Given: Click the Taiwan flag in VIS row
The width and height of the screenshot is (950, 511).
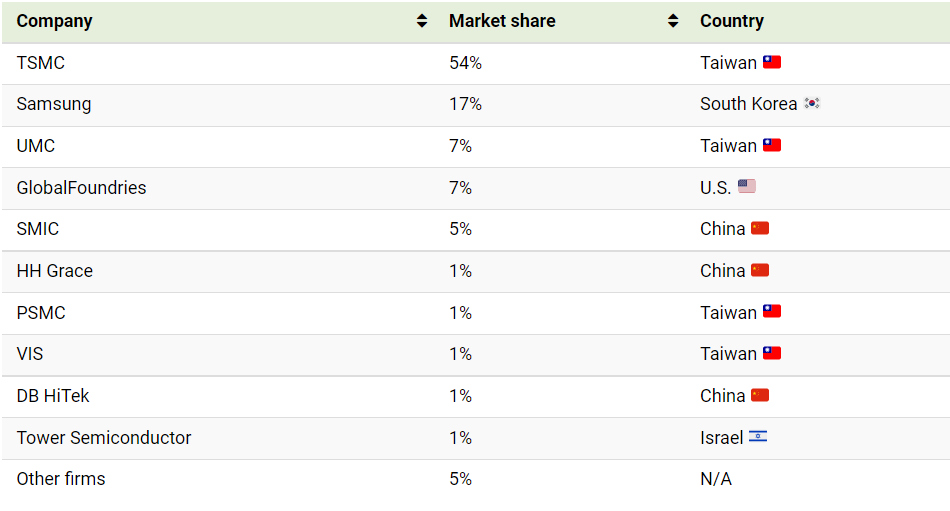Looking at the screenshot, I should [771, 353].
